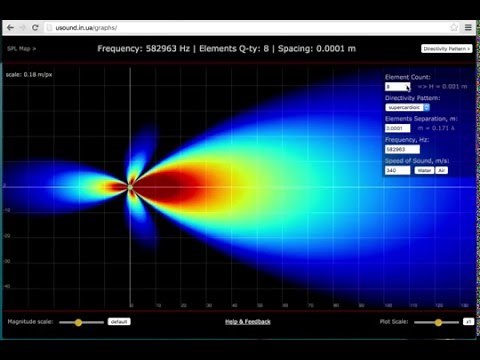This screenshot has height=360, width=480.
Task: Open the browser hamburger menu
Action: (468, 28)
